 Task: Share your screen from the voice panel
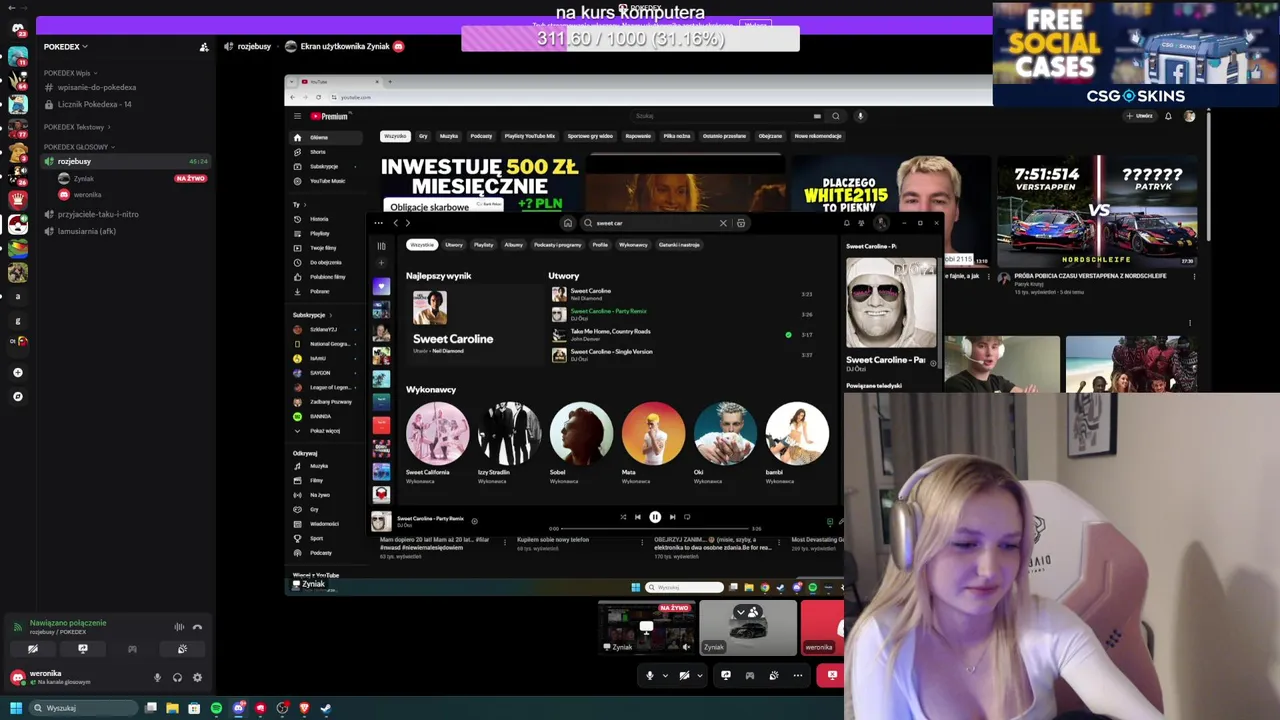(83, 649)
